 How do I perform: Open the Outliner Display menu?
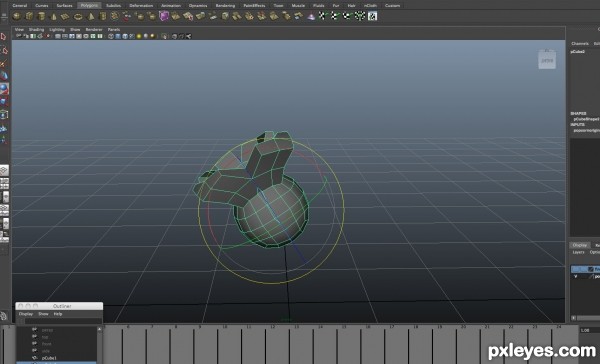(26, 314)
